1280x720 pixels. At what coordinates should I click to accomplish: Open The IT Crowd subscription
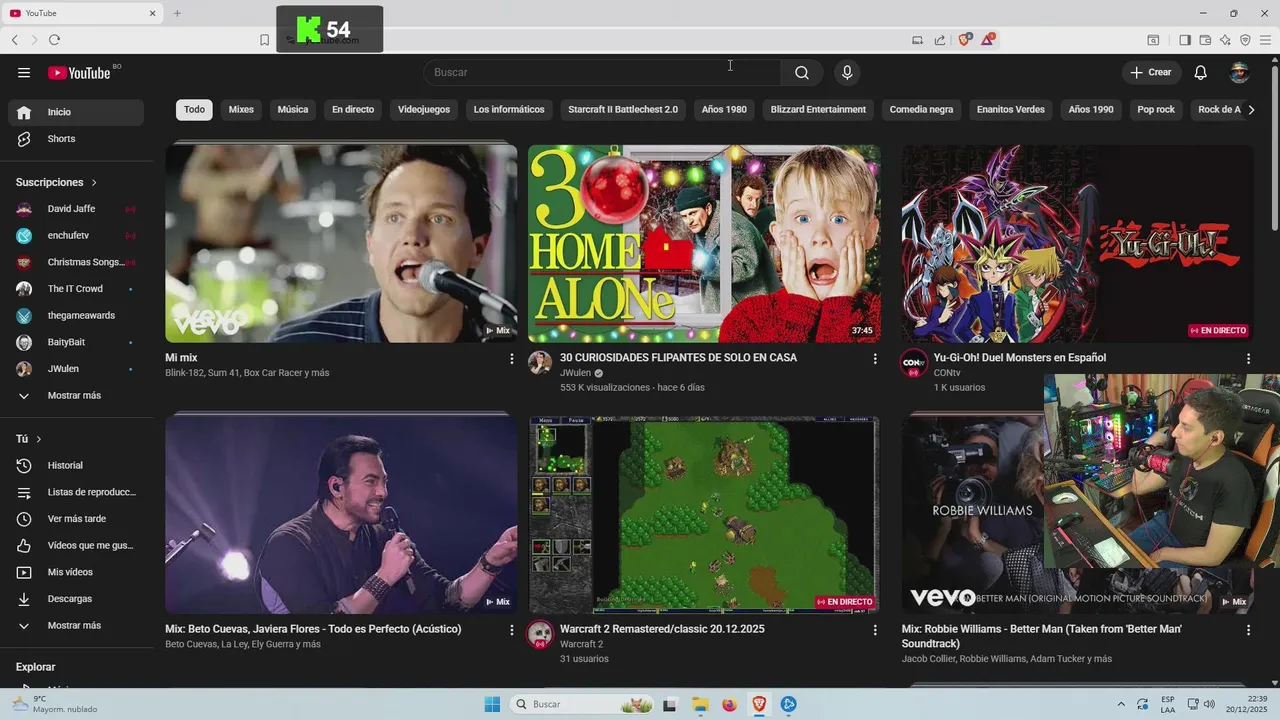coord(77,289)
